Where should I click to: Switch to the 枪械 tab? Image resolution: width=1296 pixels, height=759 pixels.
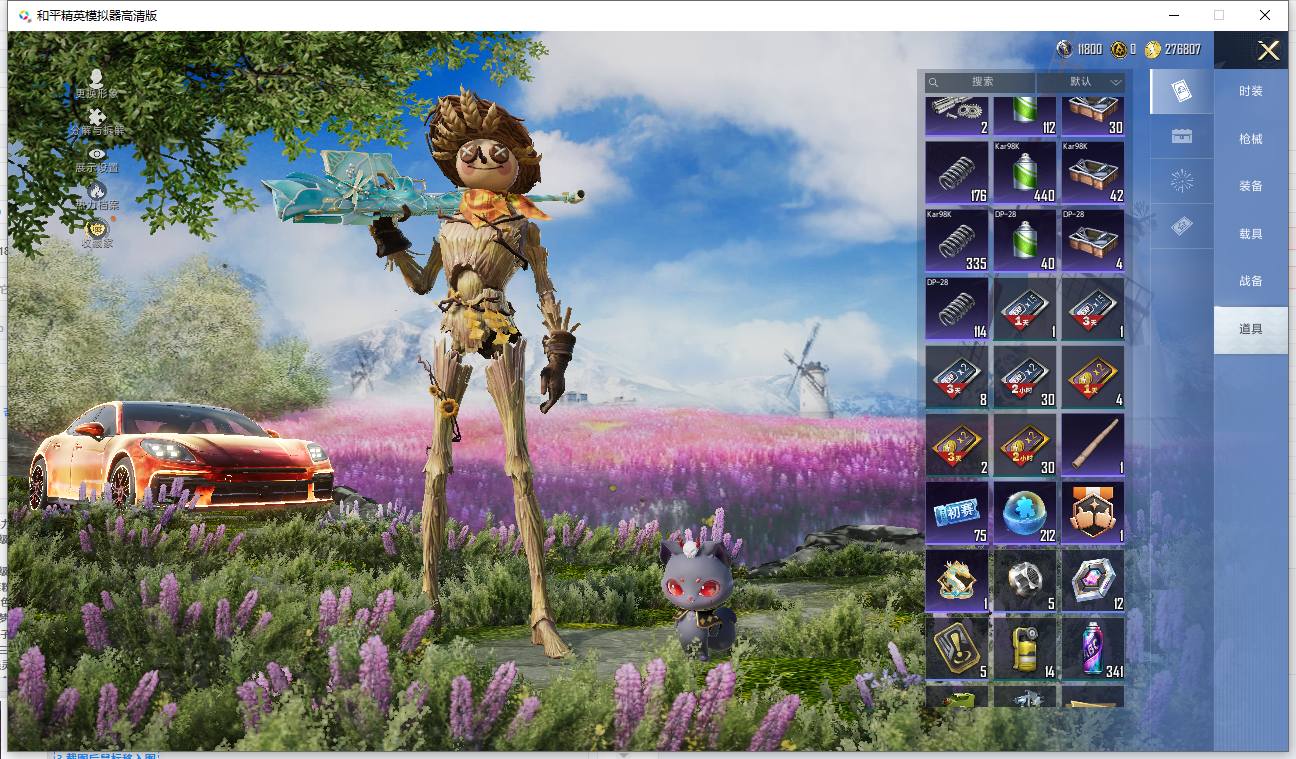click(1250, 139)
